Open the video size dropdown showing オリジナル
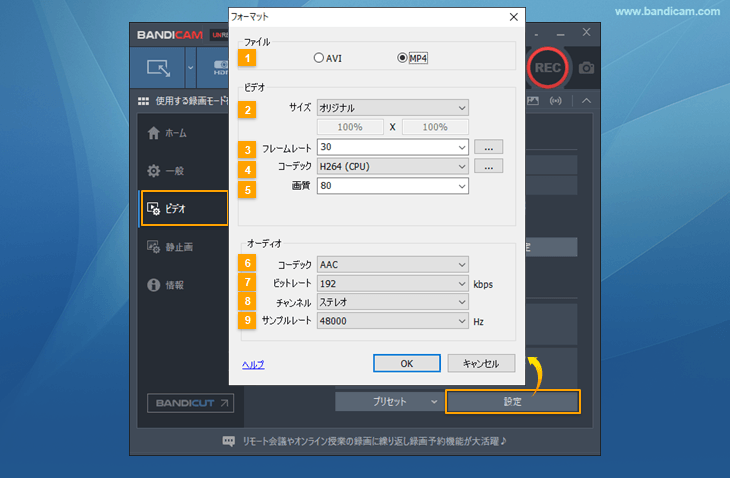Image resolution: width=730 pixels, height=478 pixels. pyautogui.click(x=392, y=108)
